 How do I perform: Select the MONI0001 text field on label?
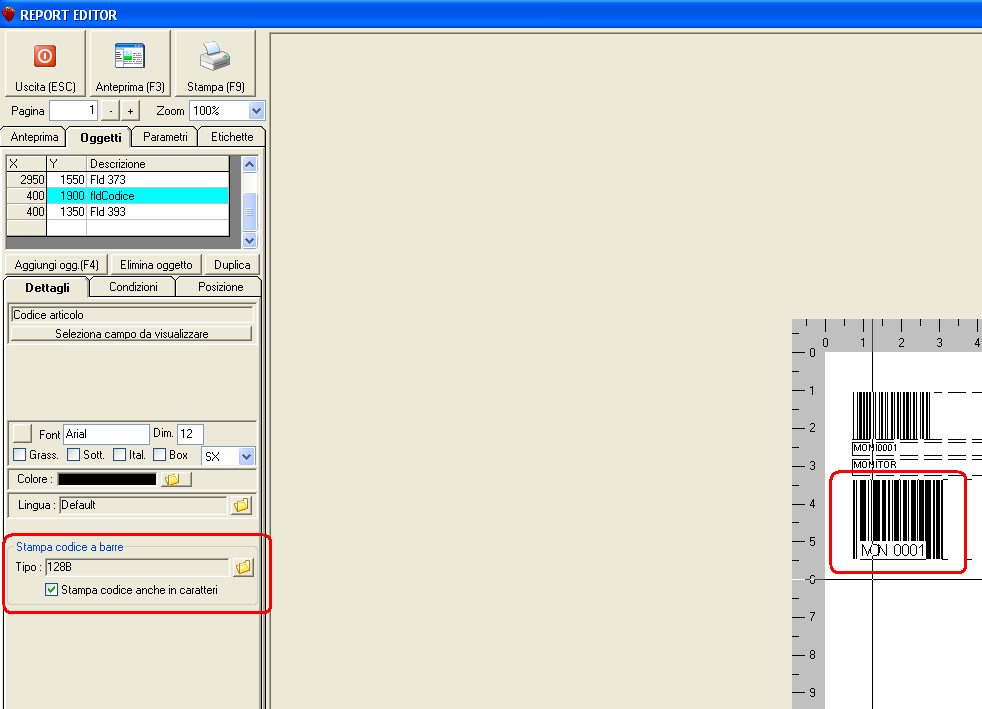pos(874,448)
